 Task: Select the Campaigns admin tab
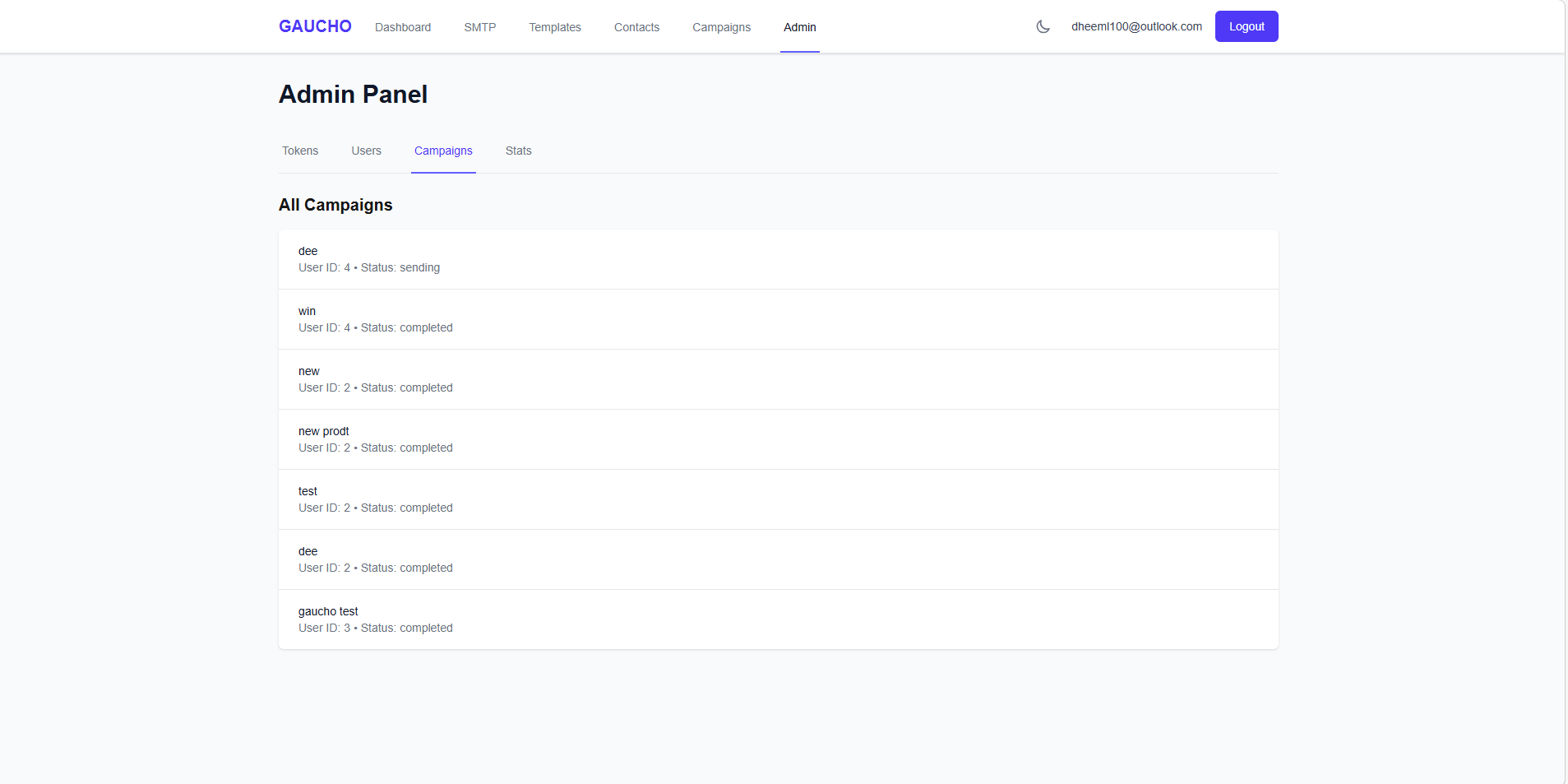(443, 151)
